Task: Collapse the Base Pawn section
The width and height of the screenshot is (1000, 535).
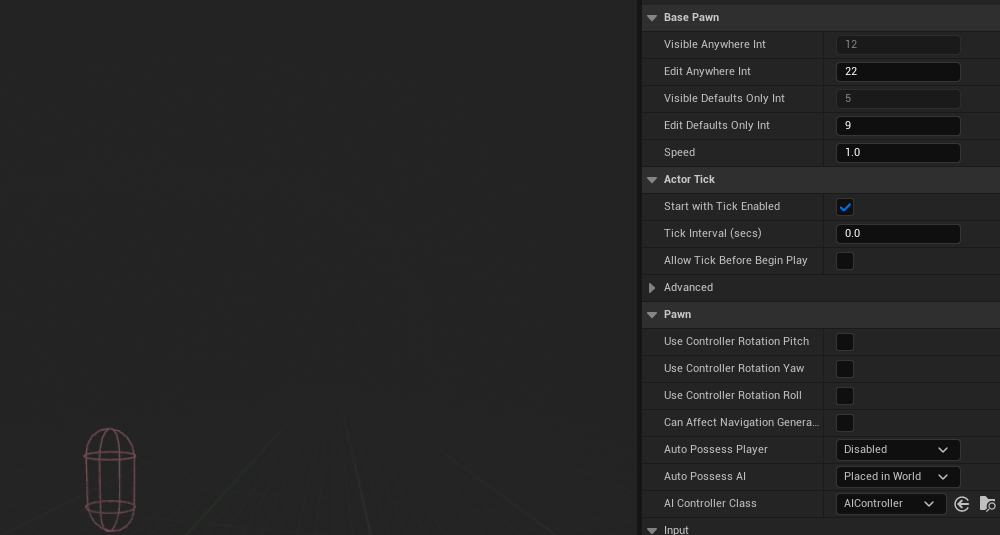Action: [x=652, y=18]
